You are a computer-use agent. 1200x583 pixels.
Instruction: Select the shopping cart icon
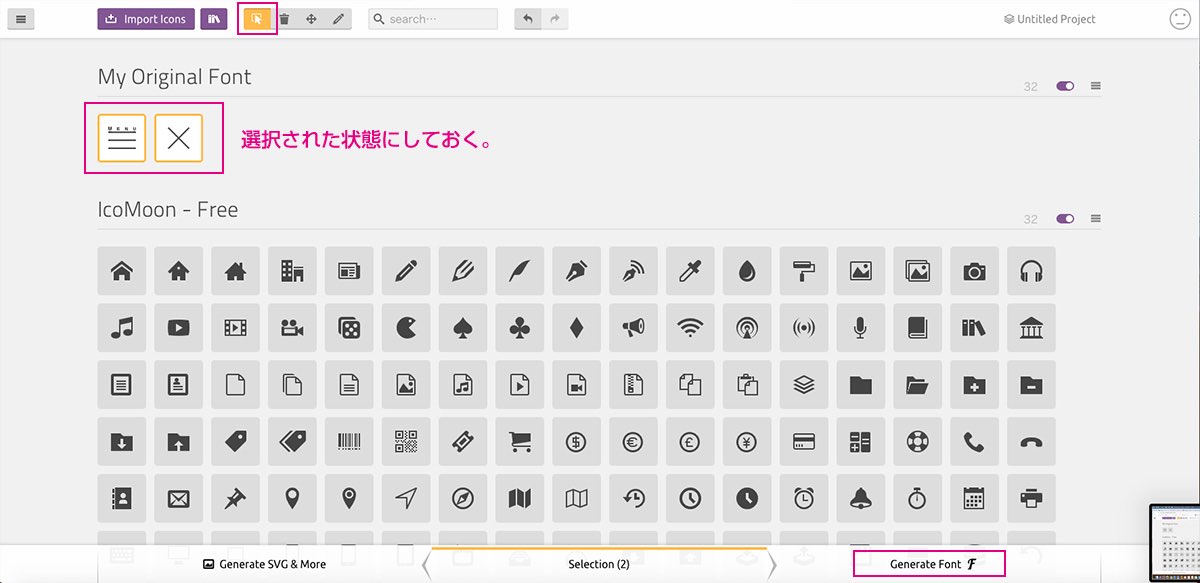pos(520,441)
